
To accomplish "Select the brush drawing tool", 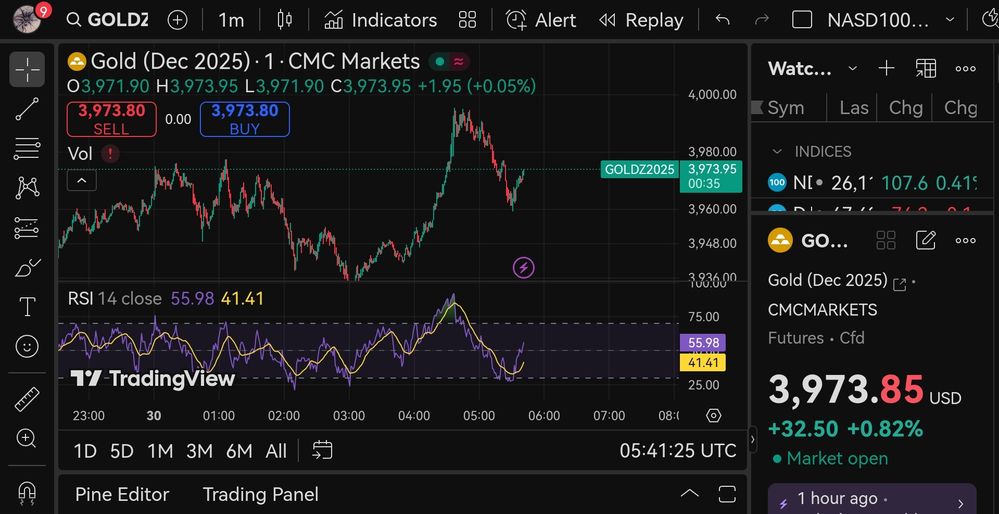I will tap(27, 268).
